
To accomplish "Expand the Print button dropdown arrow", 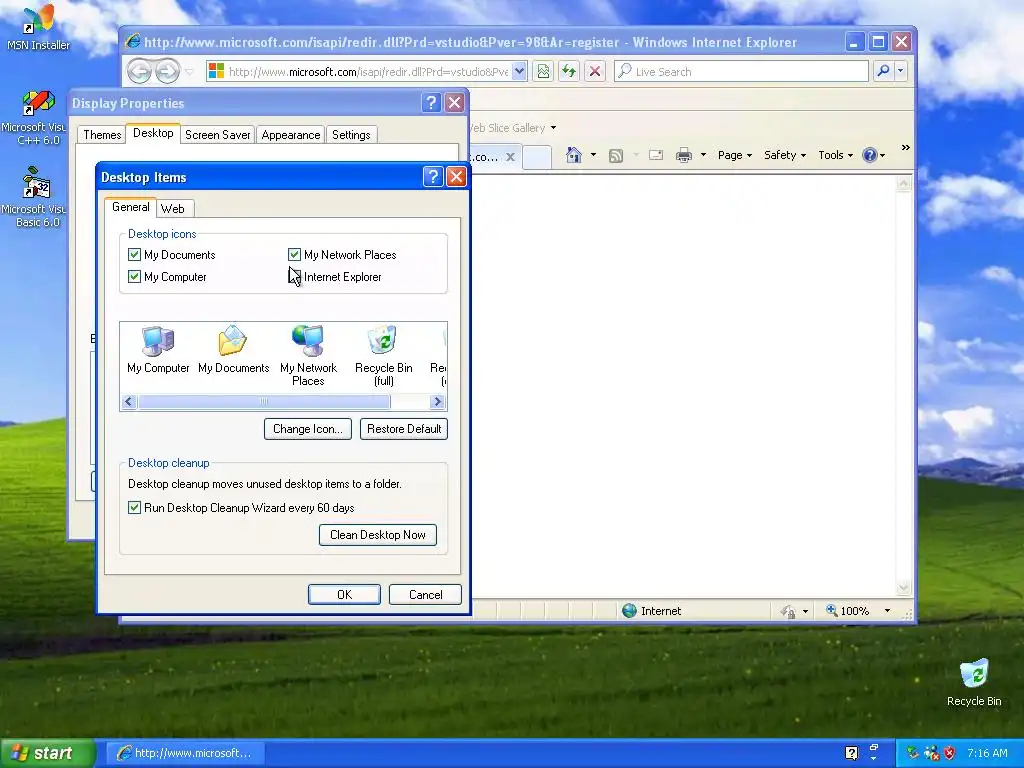I will 703,155.
